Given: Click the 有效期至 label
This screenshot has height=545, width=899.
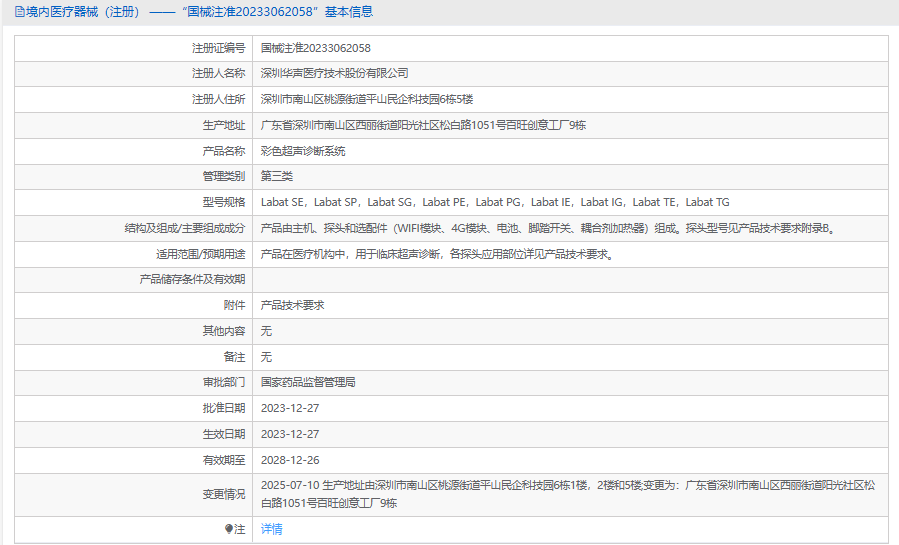Looking at the screenshot, I should (224, 460).
